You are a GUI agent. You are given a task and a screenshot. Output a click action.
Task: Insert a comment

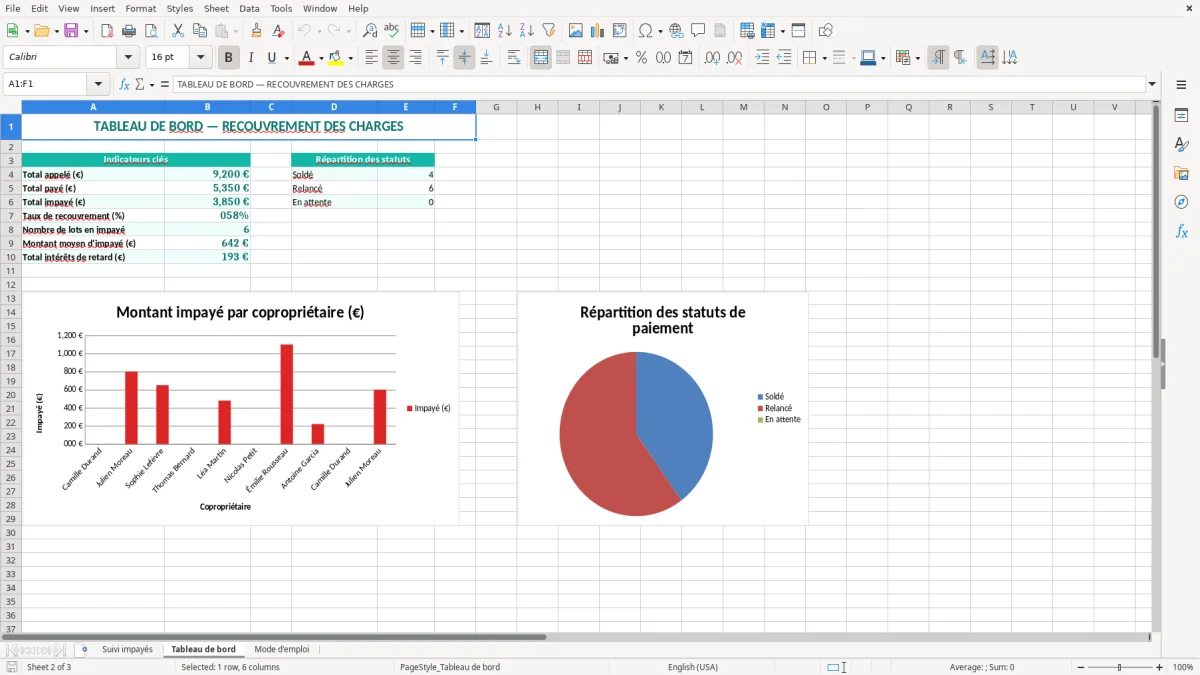[698, 31]
